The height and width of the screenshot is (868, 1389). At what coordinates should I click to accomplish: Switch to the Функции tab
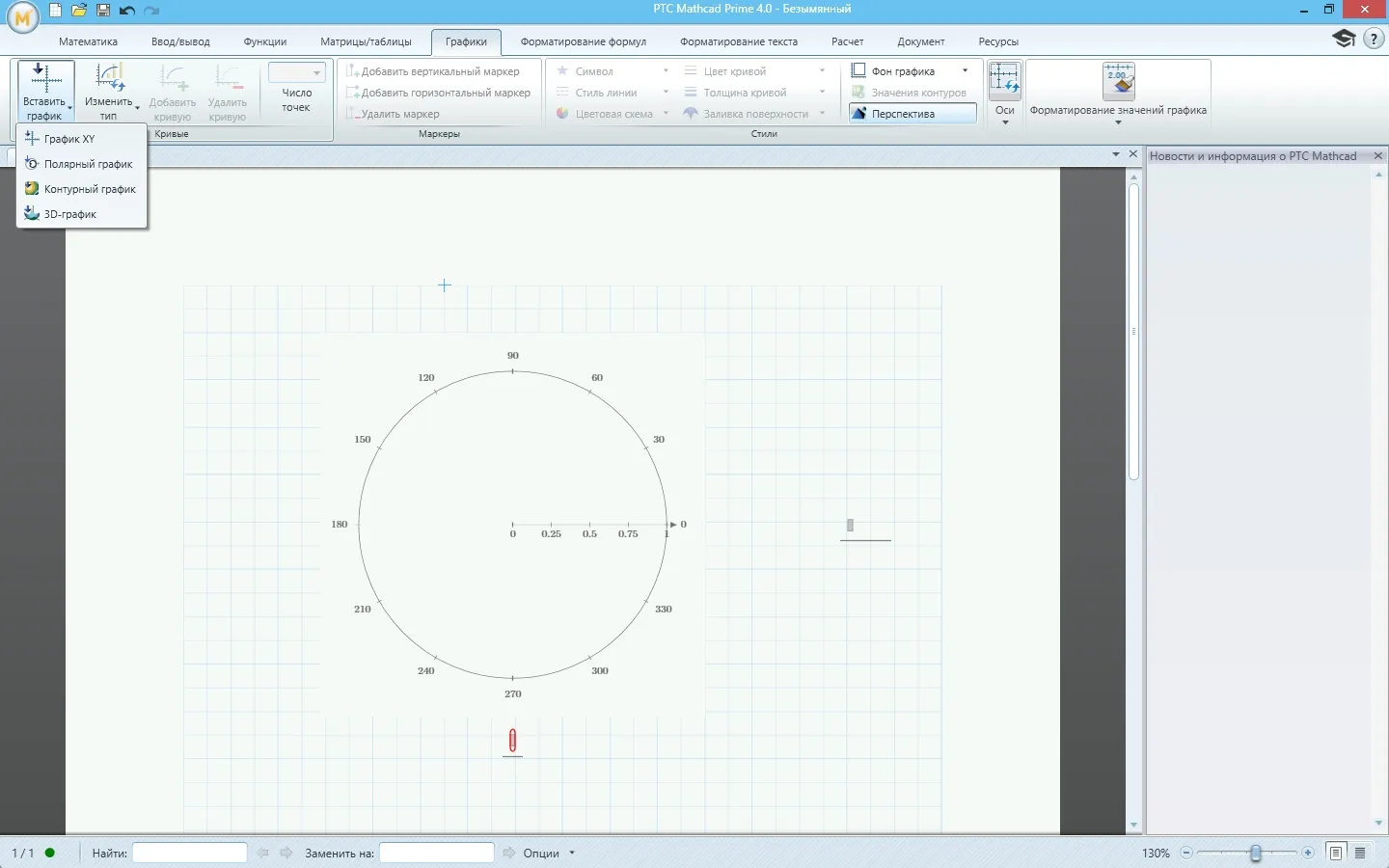[265, 41]
